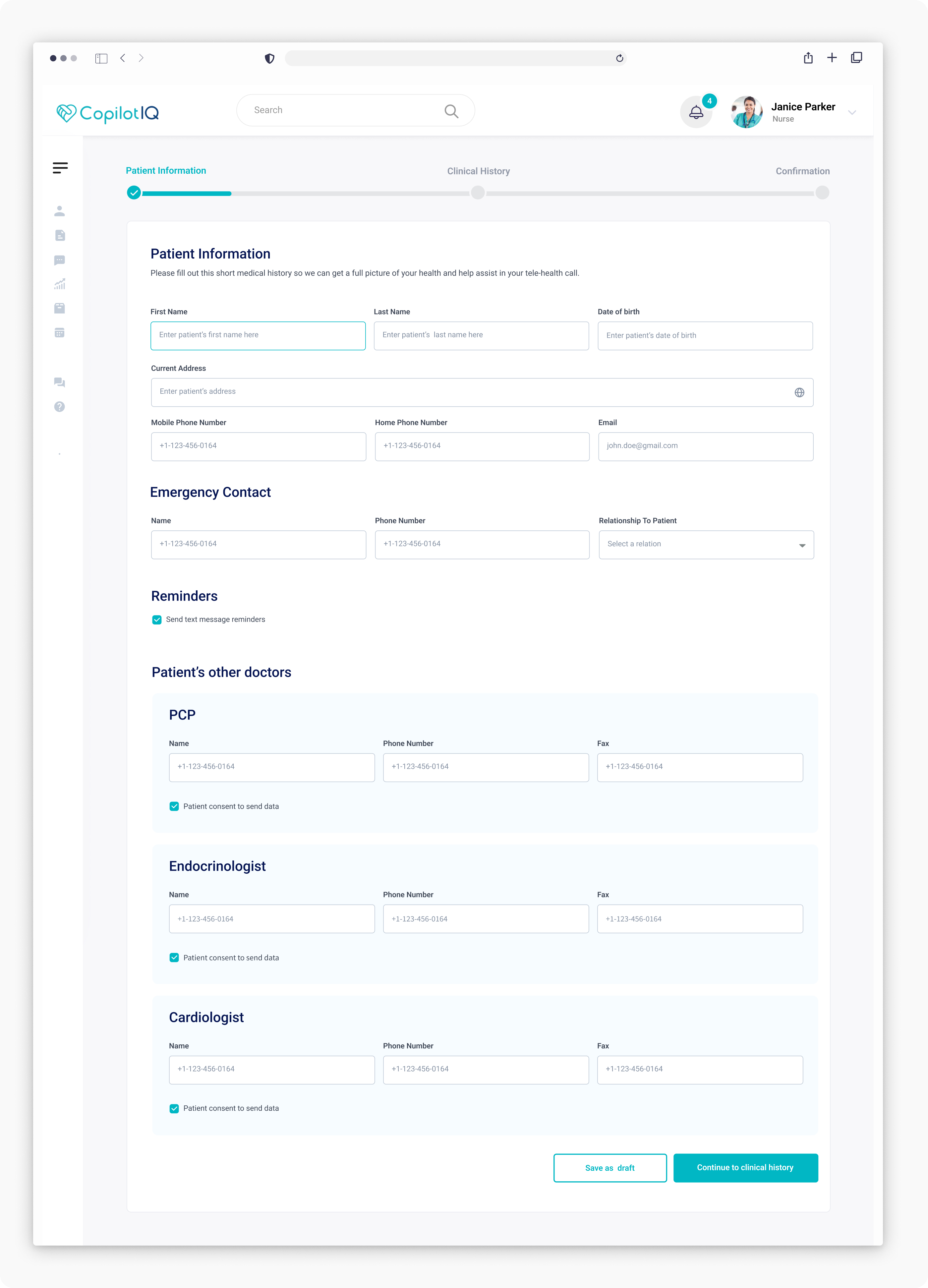Click Continue to clinical history button

tap(745, 1168)
